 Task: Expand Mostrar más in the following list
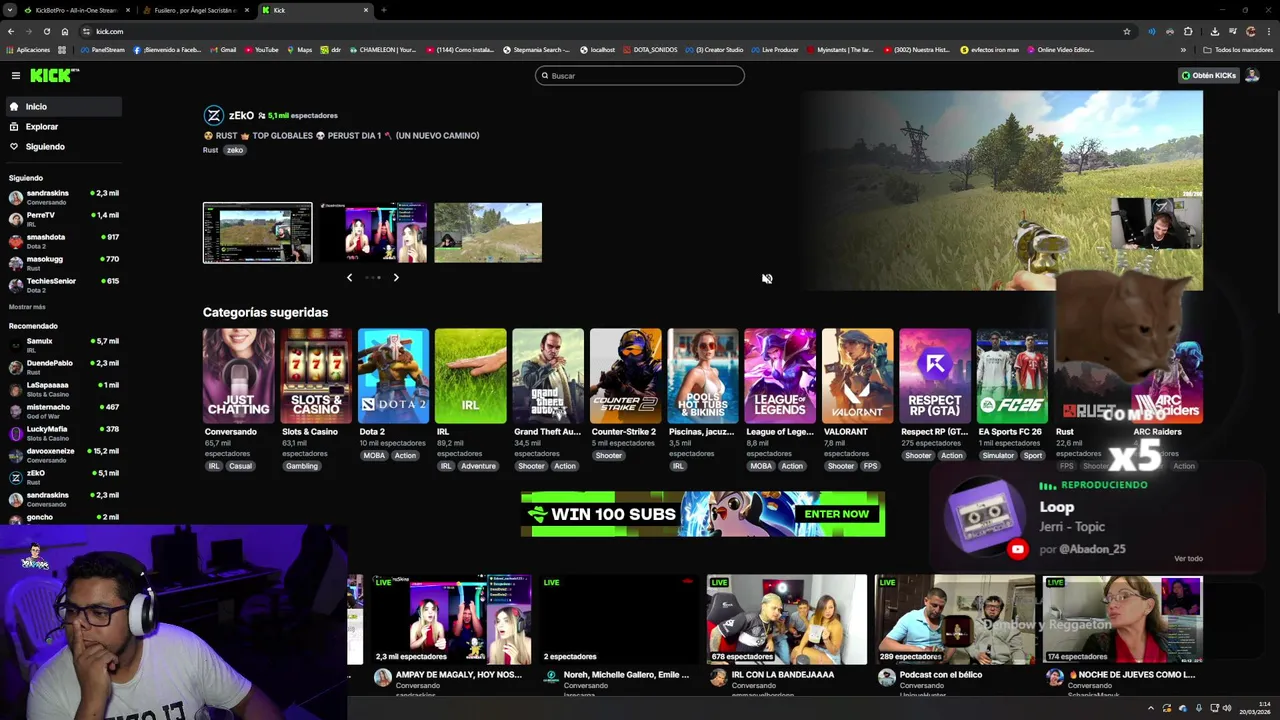pyautogui.click(x=27, y=307)
